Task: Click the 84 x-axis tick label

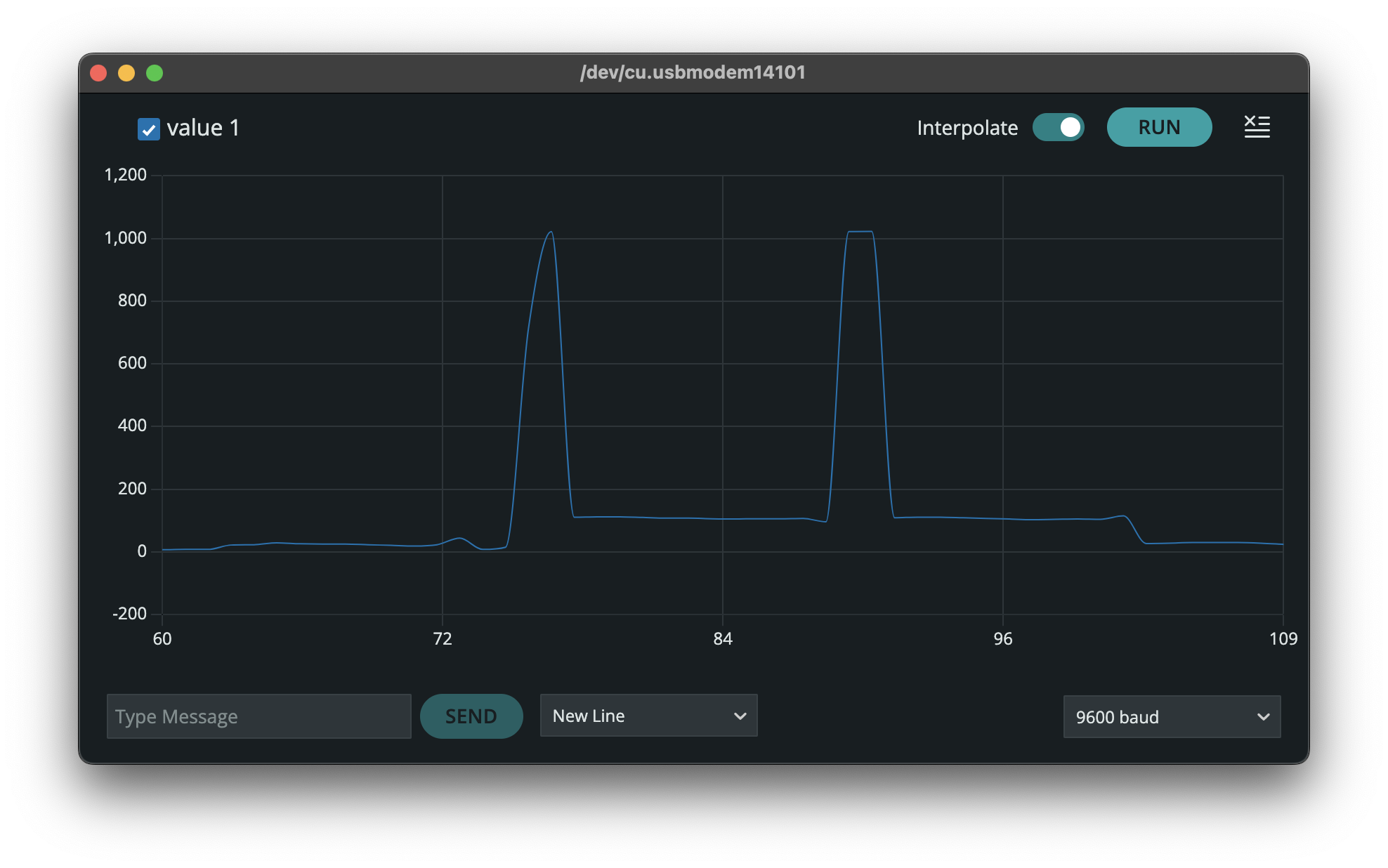Action: [722, 638]
